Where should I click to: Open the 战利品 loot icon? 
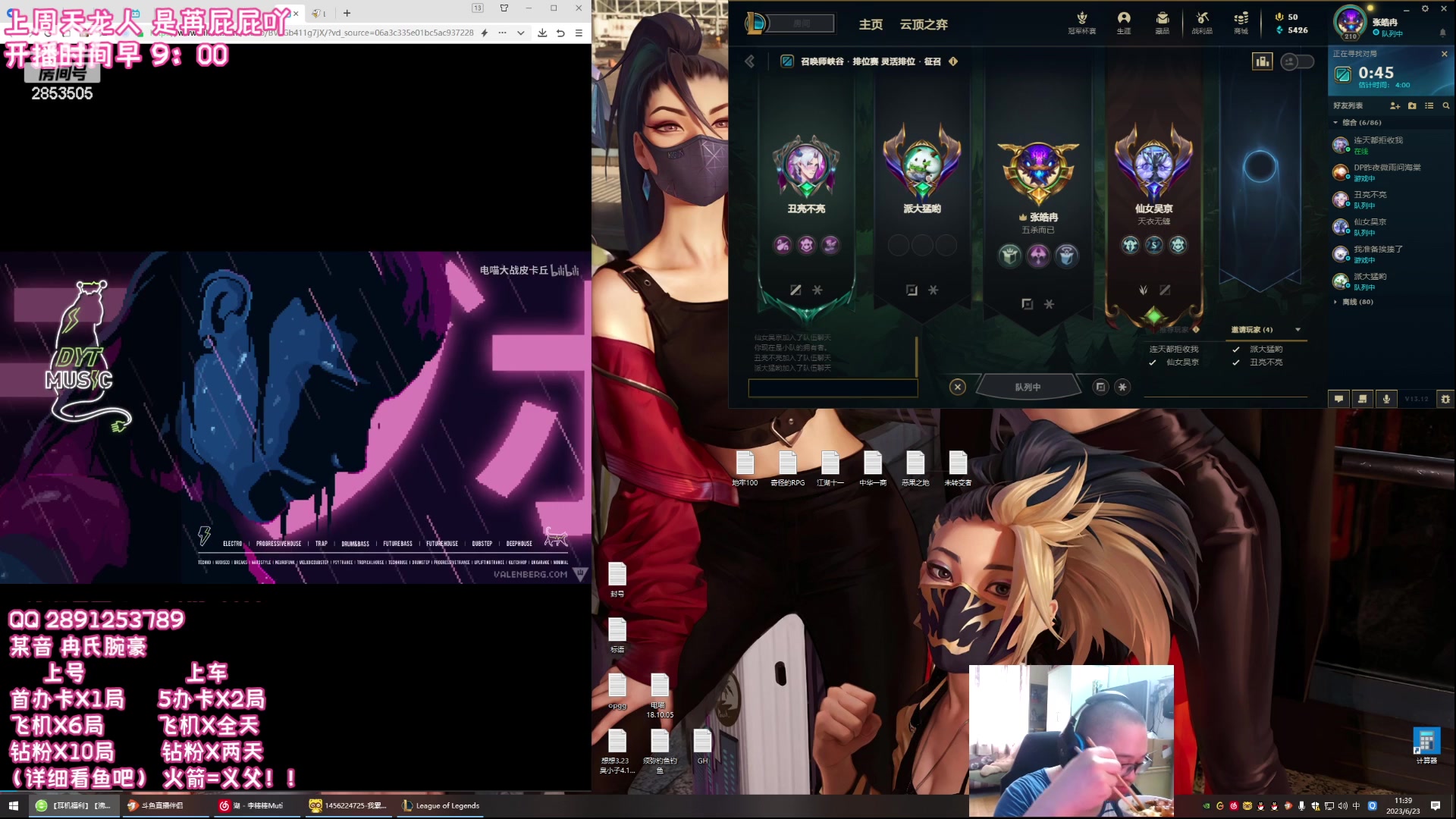click(1202, 23)
